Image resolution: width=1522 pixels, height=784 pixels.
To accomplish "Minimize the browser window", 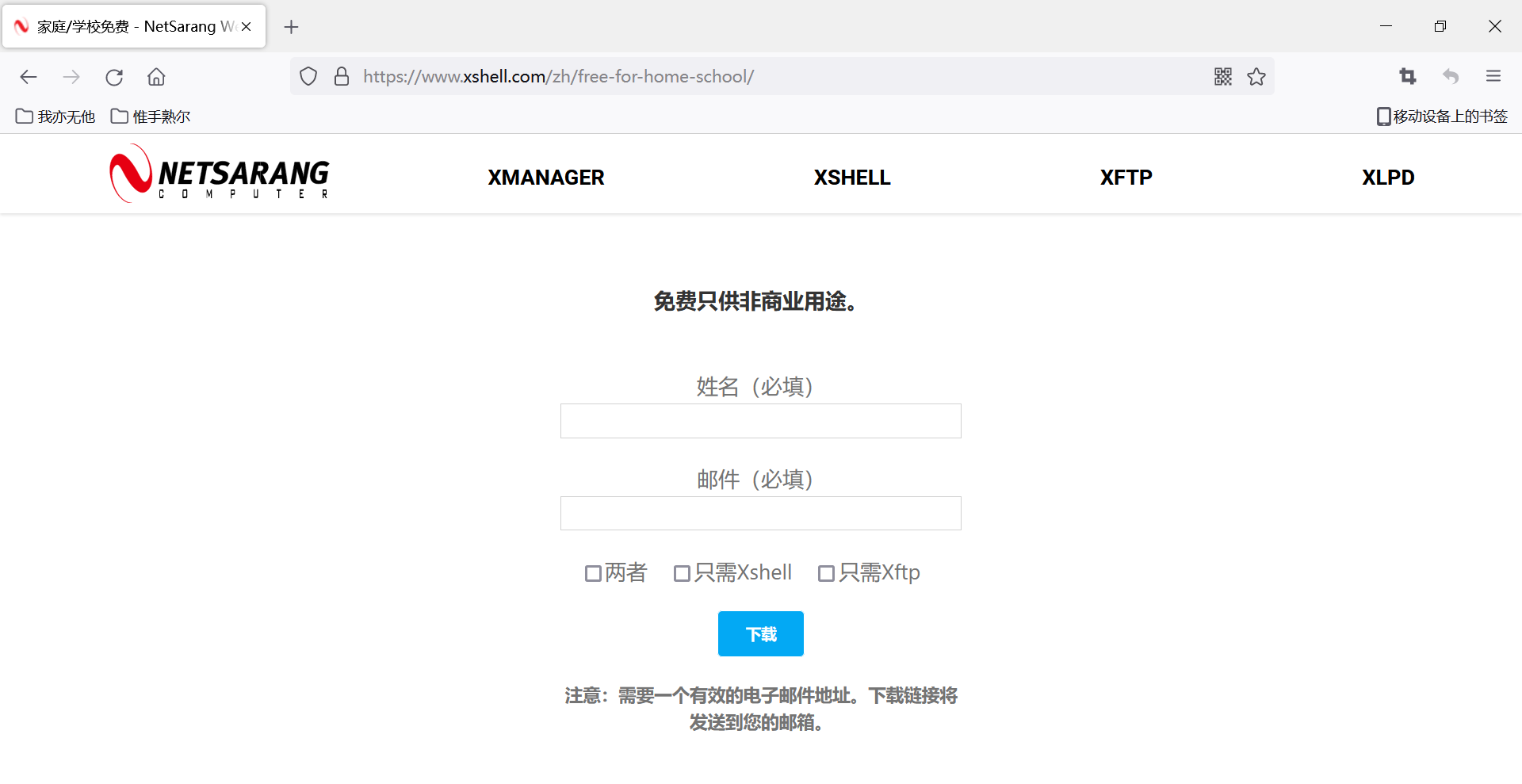I will coord(1386,26).
